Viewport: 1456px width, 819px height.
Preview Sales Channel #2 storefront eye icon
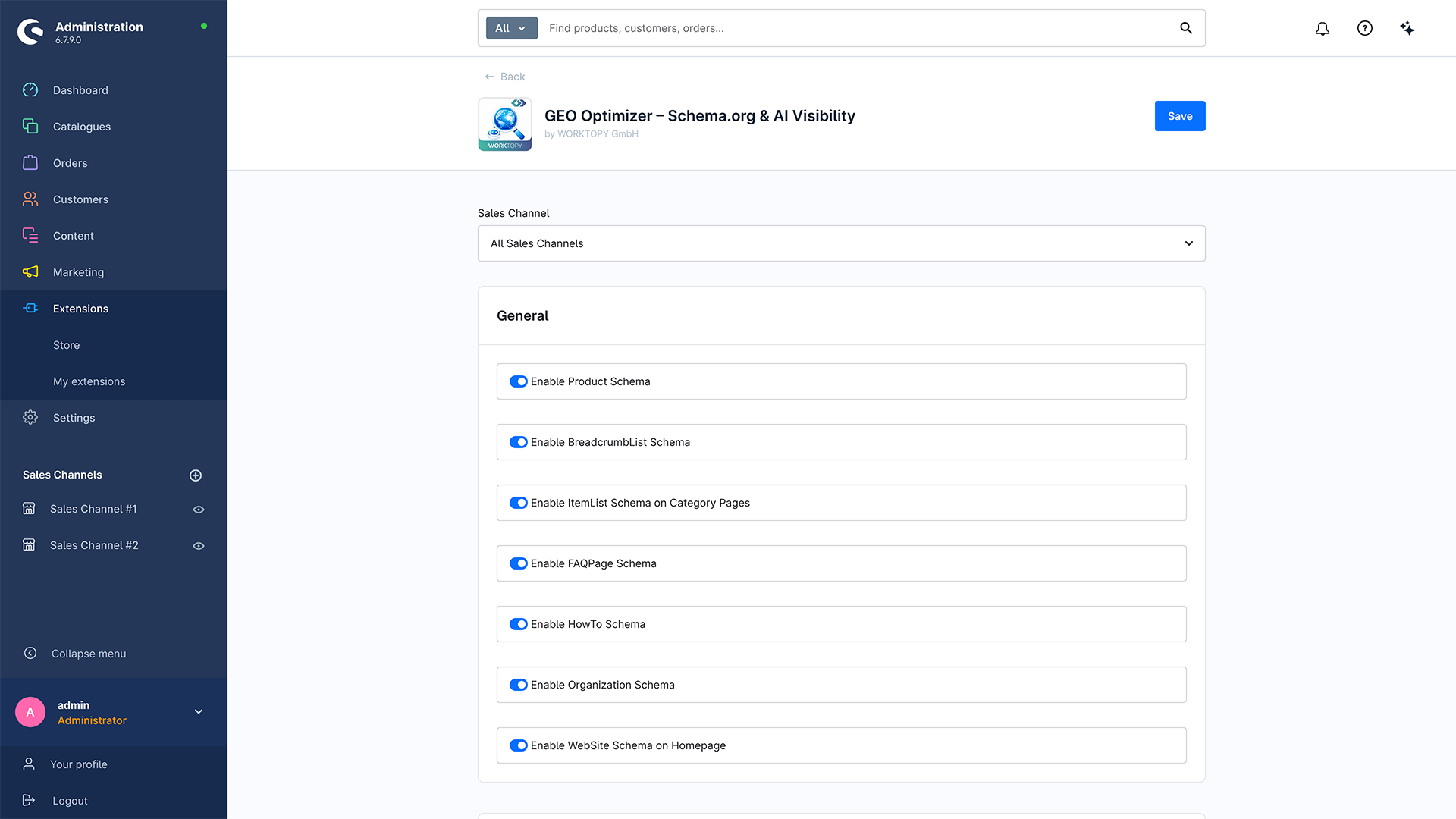pos(199,546)
